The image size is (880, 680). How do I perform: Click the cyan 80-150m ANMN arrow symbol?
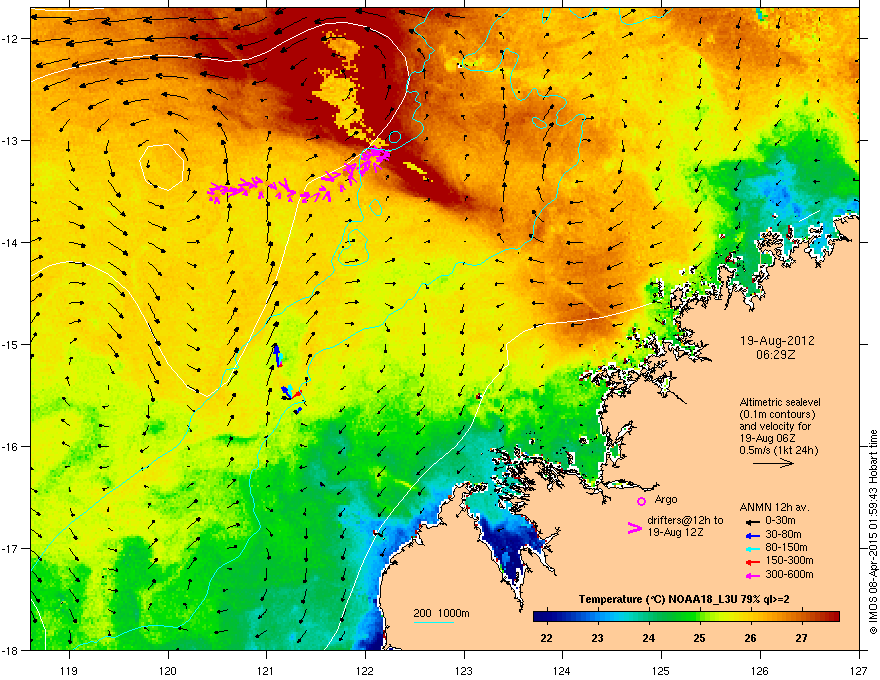753,548
